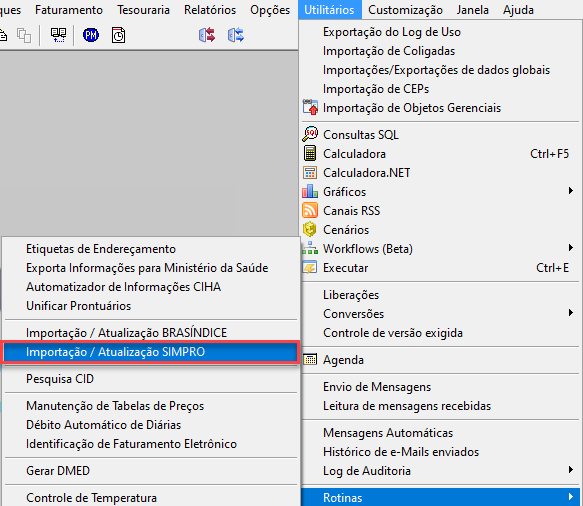The image size is (583, 506).
Task: Select Manutenção de Tabelas de Preços
Action: pos(151,406)
